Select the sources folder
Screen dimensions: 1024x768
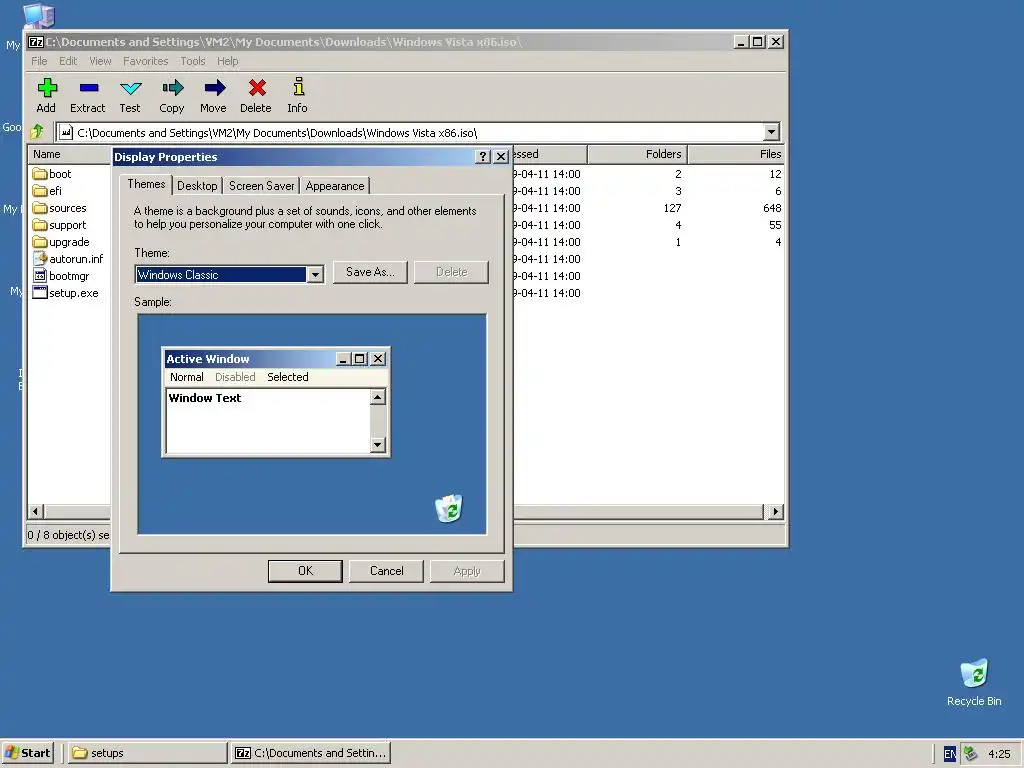[59, 208]
